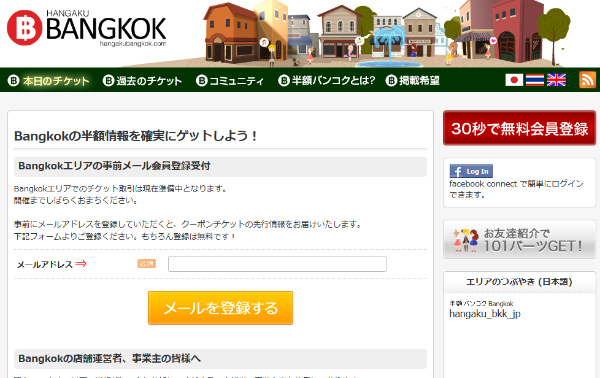Open 過去のチケット menu item

(142, 81)
